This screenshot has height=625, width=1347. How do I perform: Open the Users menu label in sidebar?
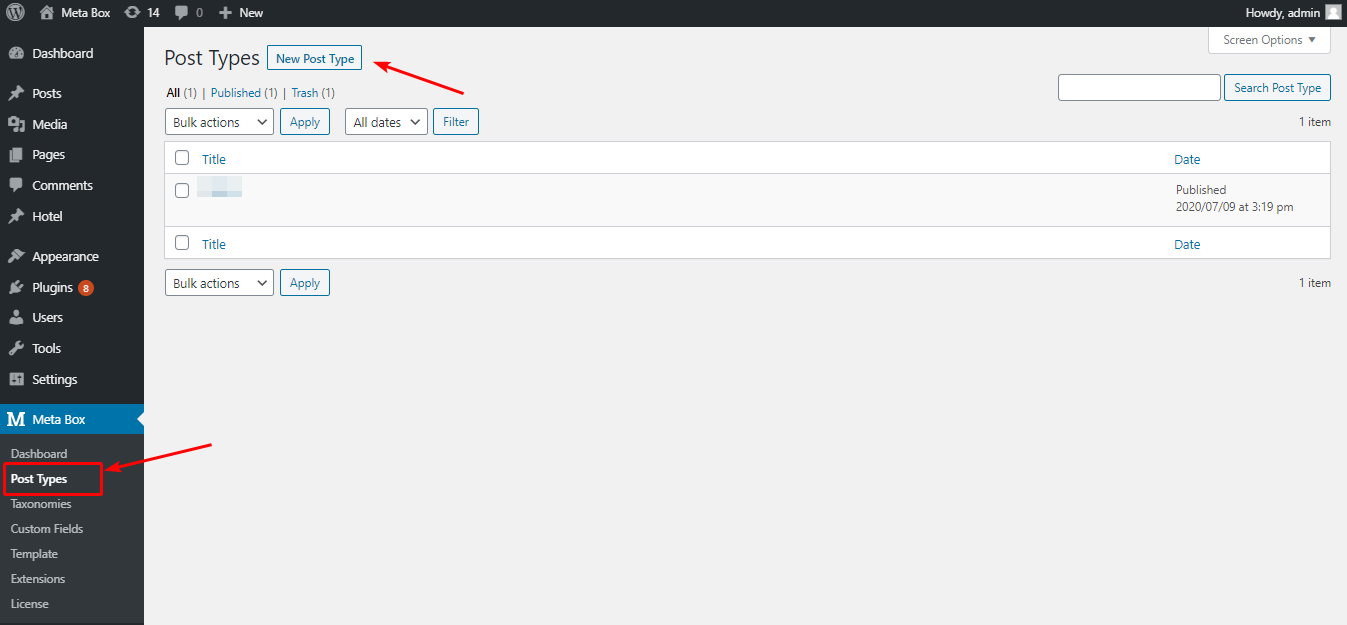47,317
